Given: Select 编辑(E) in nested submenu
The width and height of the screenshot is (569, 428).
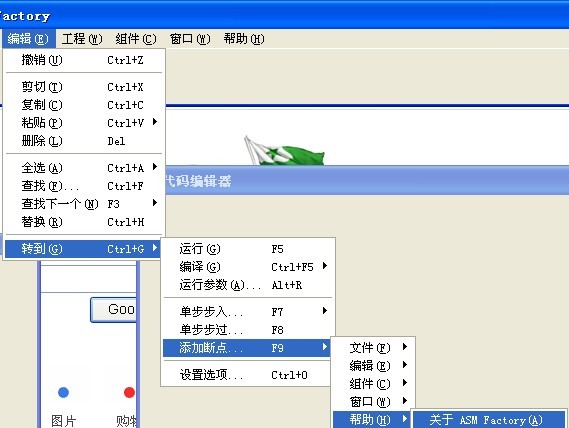Looking at the screenshot, I should (374, 366).
